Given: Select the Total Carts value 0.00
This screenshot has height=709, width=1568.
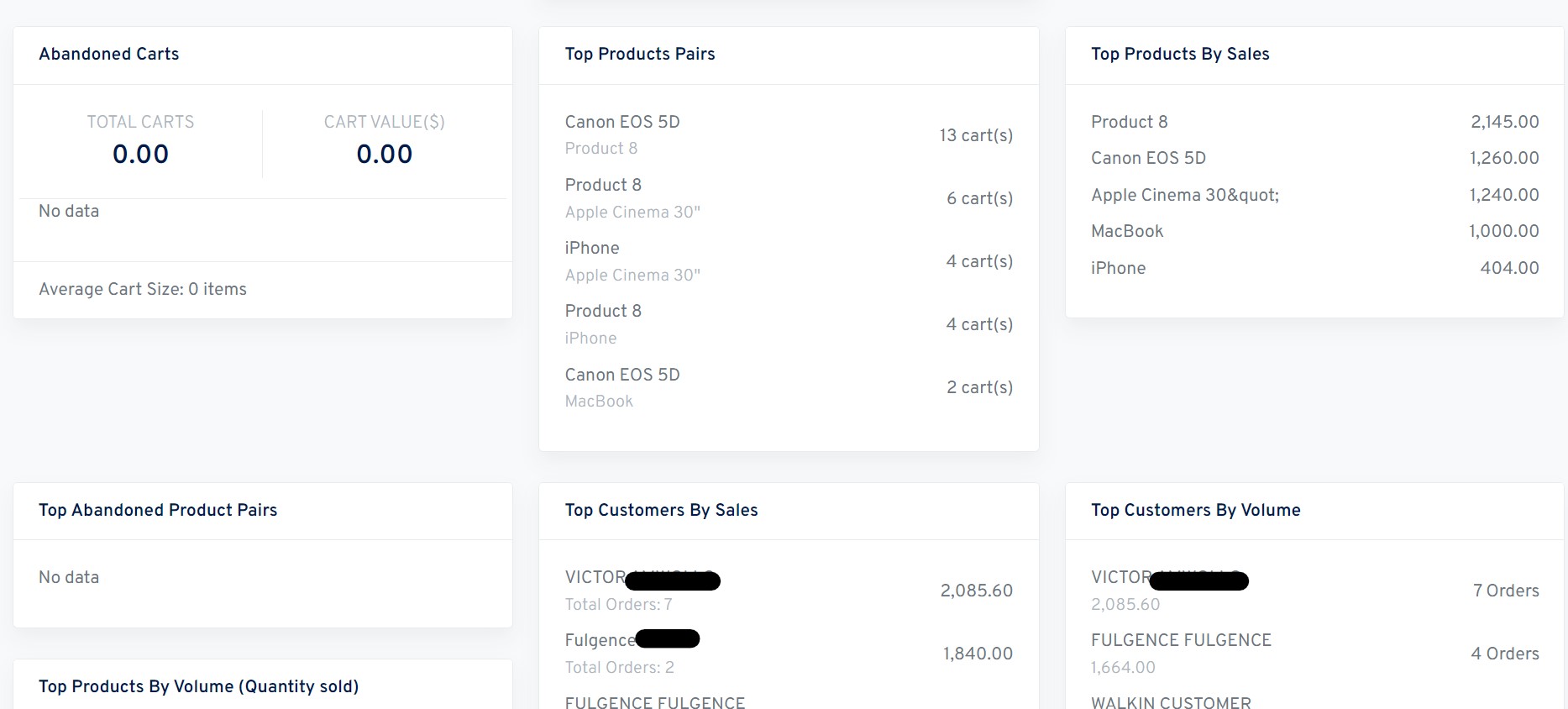Looking at the screenshot, I should (140, 154).
